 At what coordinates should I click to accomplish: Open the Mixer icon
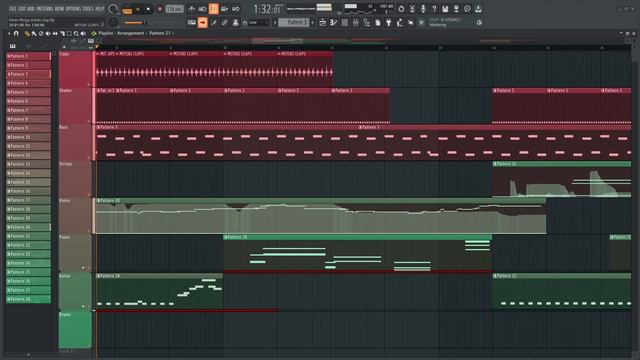(x=356, y=22)
